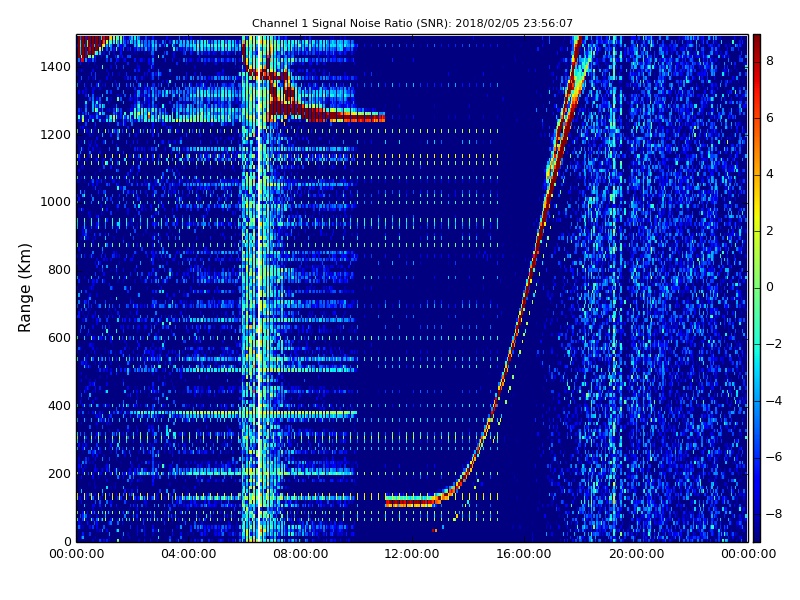
Task: Click the y-axis tick label '200'
Action: coord(59,473)
